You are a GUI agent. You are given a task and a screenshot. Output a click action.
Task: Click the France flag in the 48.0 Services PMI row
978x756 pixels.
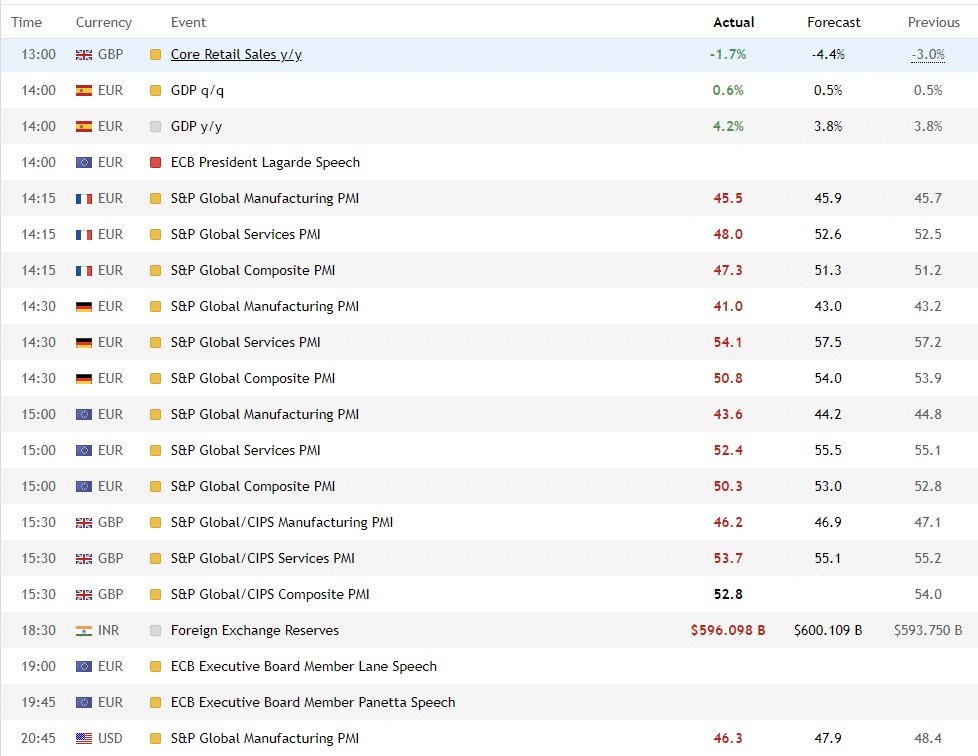tap(84, 235)
